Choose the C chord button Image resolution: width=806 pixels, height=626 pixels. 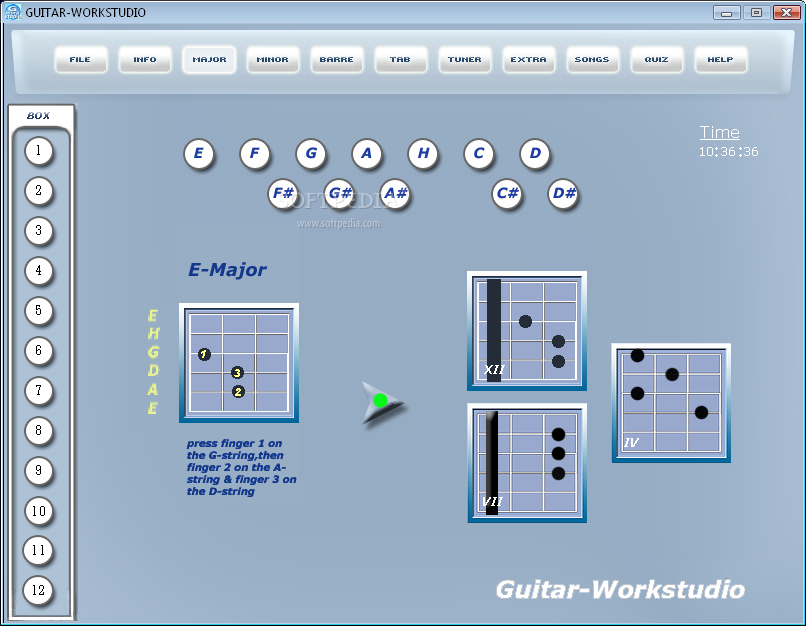click(479, 154)
